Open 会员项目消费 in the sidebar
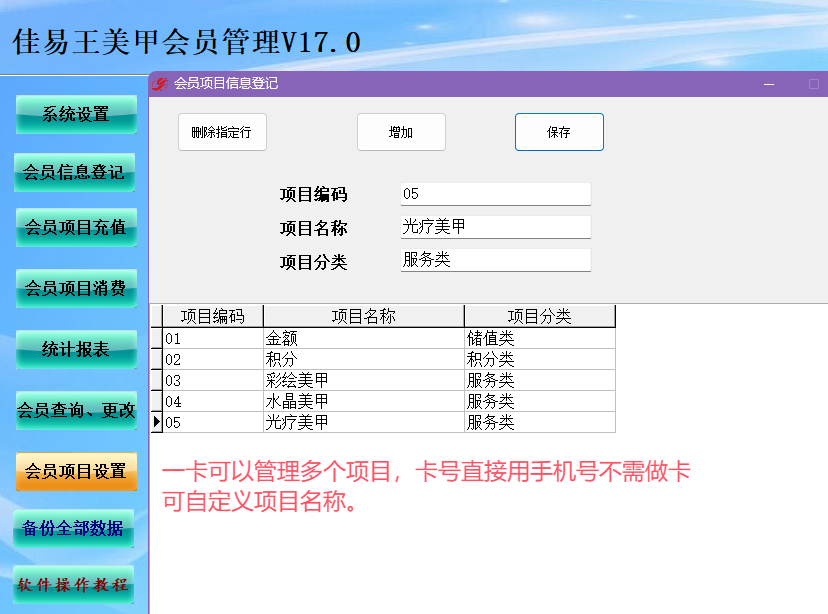The image size is (828, 614). pos(76,288)
